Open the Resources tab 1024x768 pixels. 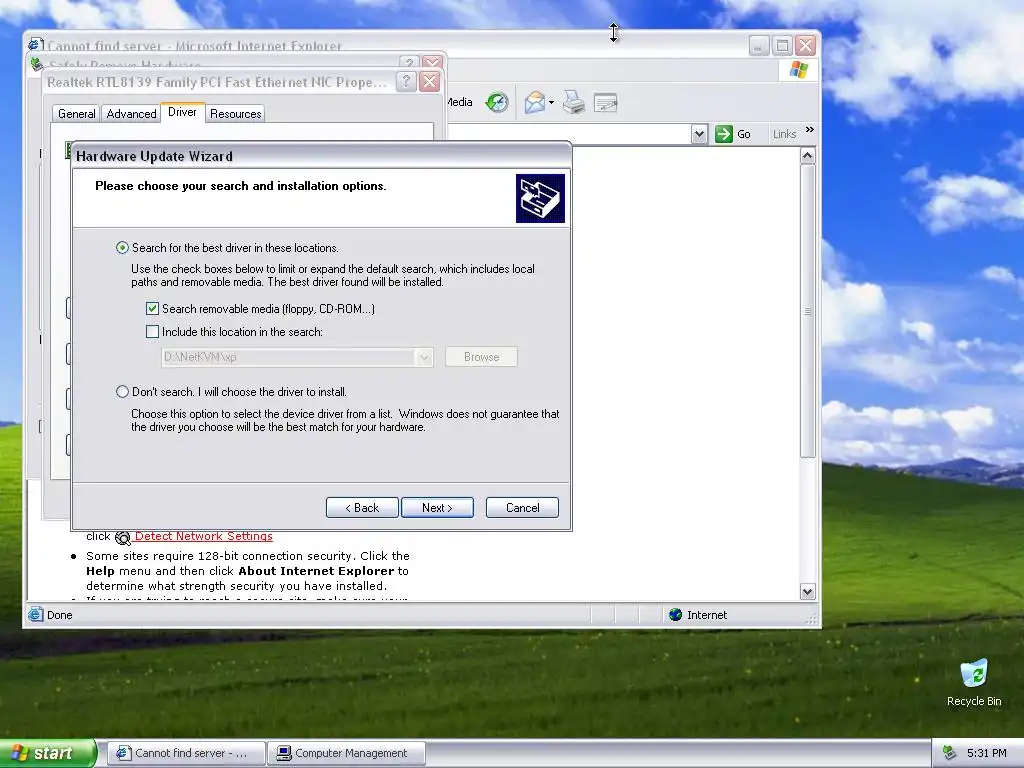[236, 114]
